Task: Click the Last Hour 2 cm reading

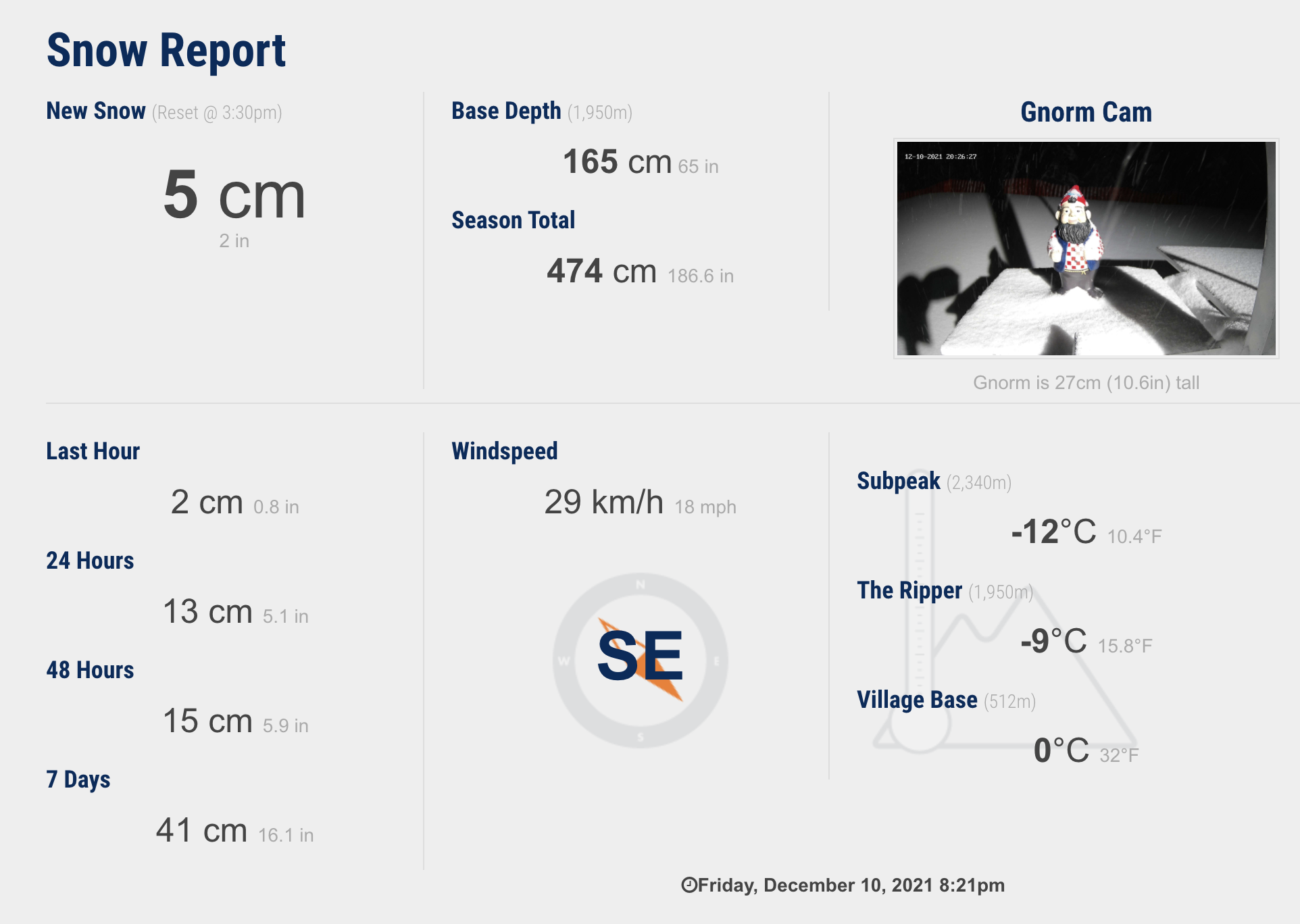Action: (x=207, y=503)
